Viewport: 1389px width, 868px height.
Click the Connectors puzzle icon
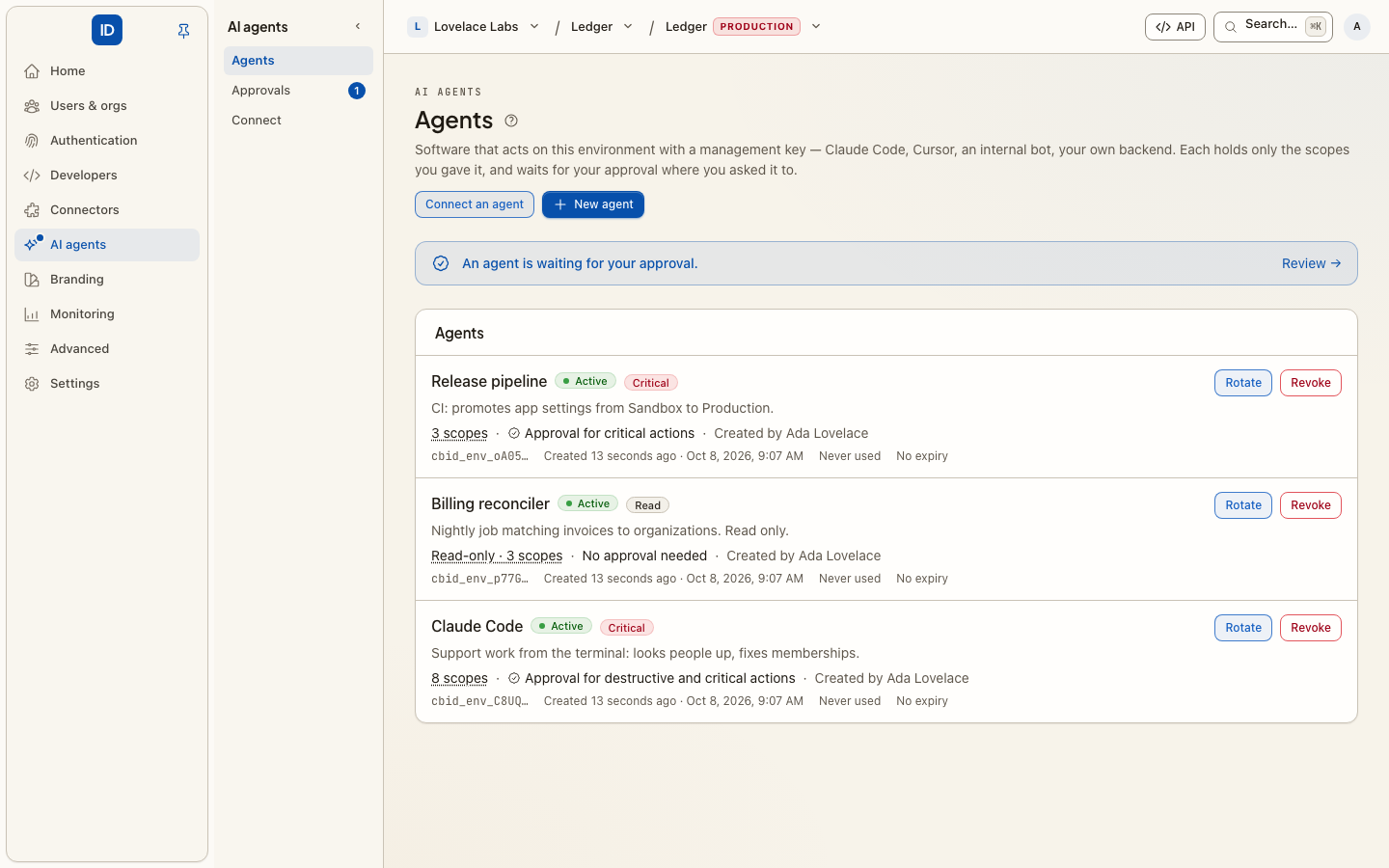click(x=32, y=210)
